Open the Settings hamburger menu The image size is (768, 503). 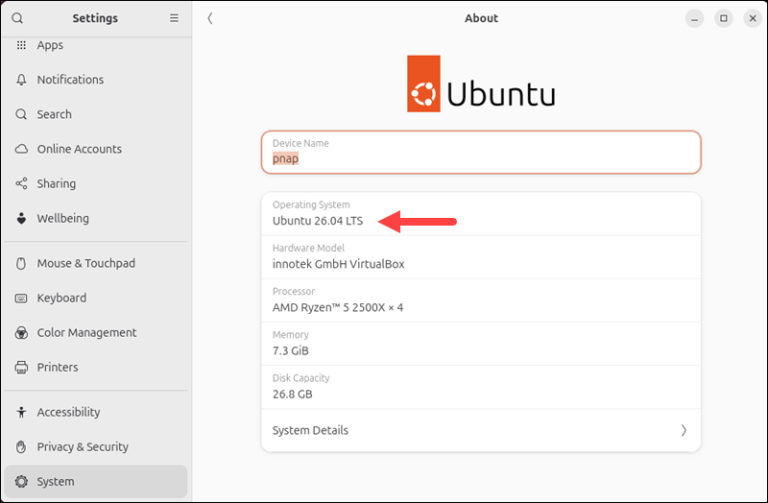[x=174, y=18]
